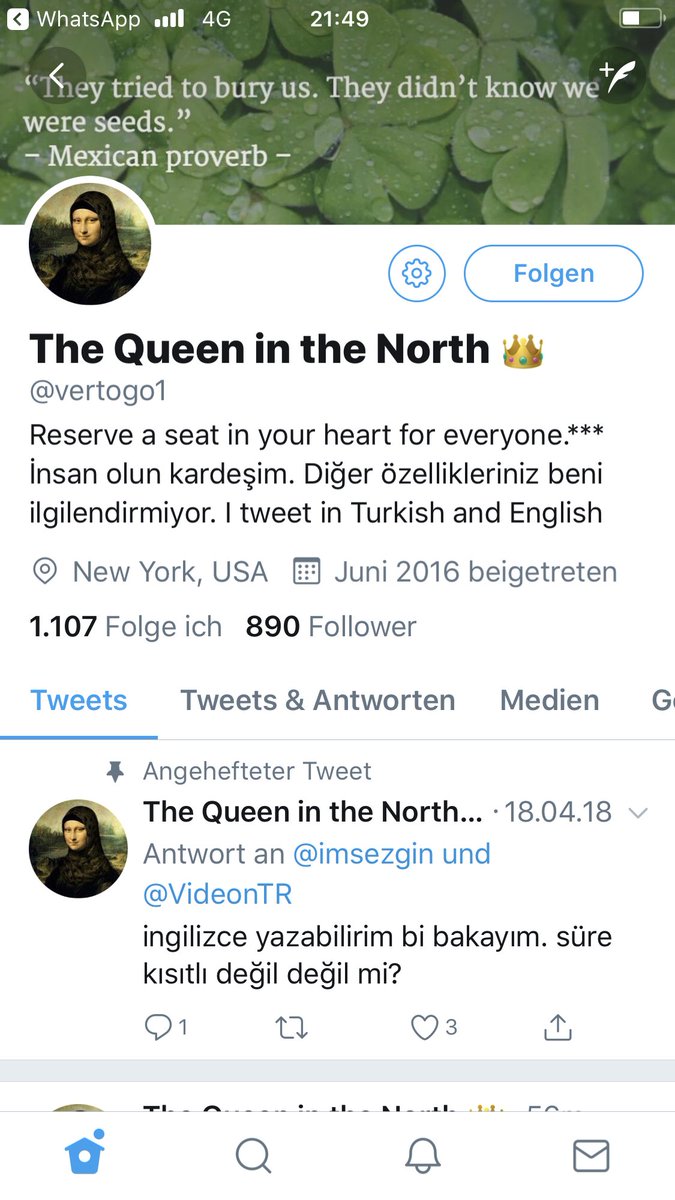675x1200 pixels.
Task: Expand the pinned tweet options chevron
Action: tap(638, 812)
